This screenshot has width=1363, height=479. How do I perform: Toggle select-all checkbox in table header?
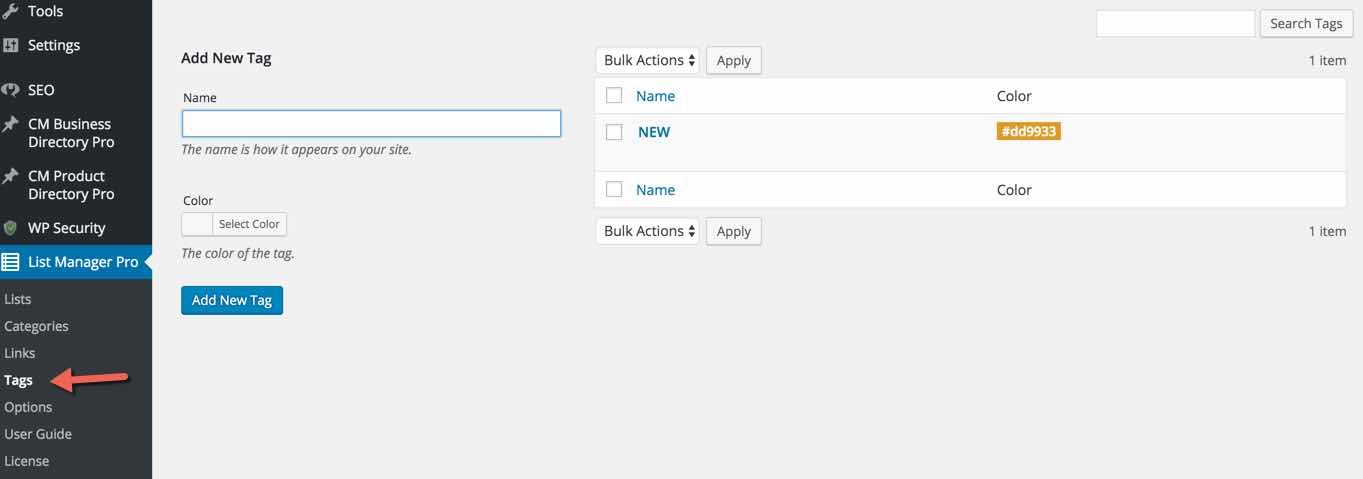pyautogui.click(x=615, y=96)
